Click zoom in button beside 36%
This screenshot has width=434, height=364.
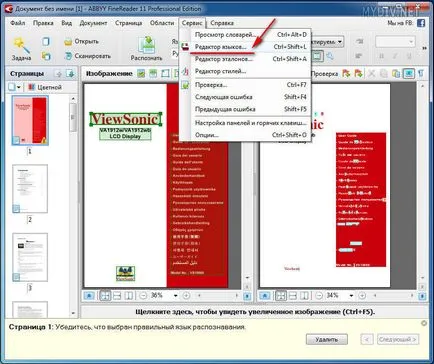click(x=186, y=296)
